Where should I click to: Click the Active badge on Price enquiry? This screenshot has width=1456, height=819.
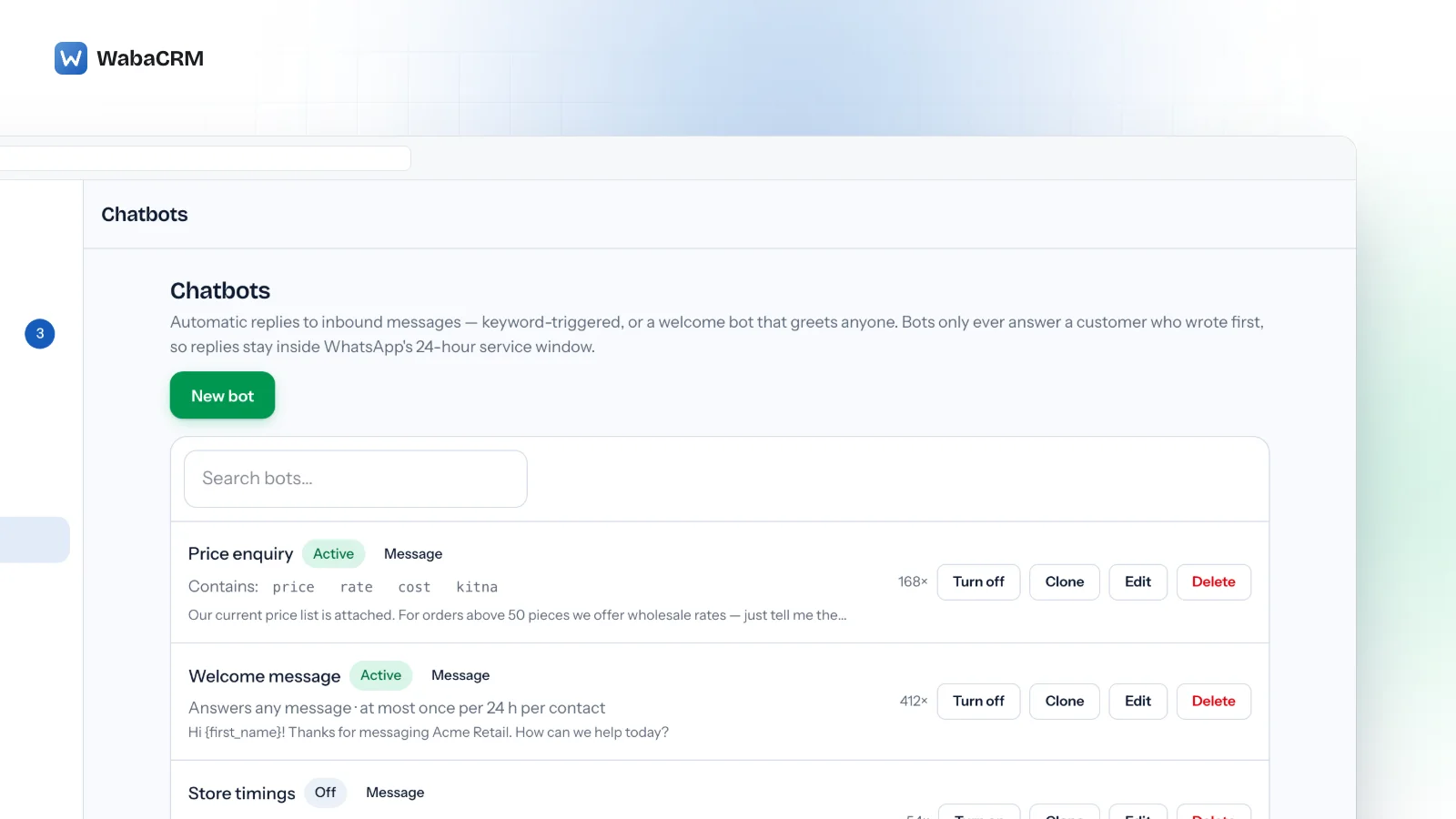coord(333,554)
